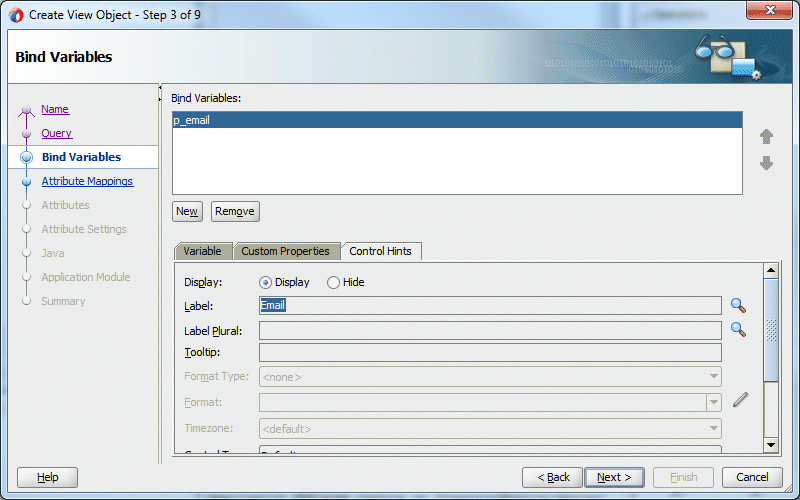Click the scroll down arrow in Control Hints panel
800x500 pixels.
click(771, 445)
